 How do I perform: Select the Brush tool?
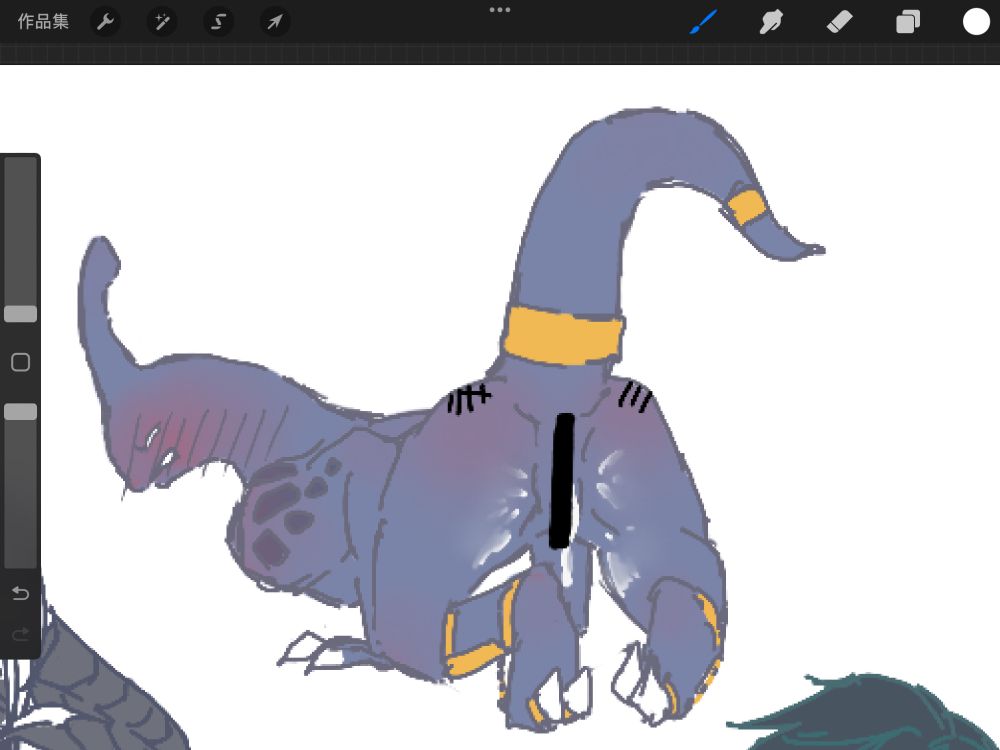coord(703,22)
